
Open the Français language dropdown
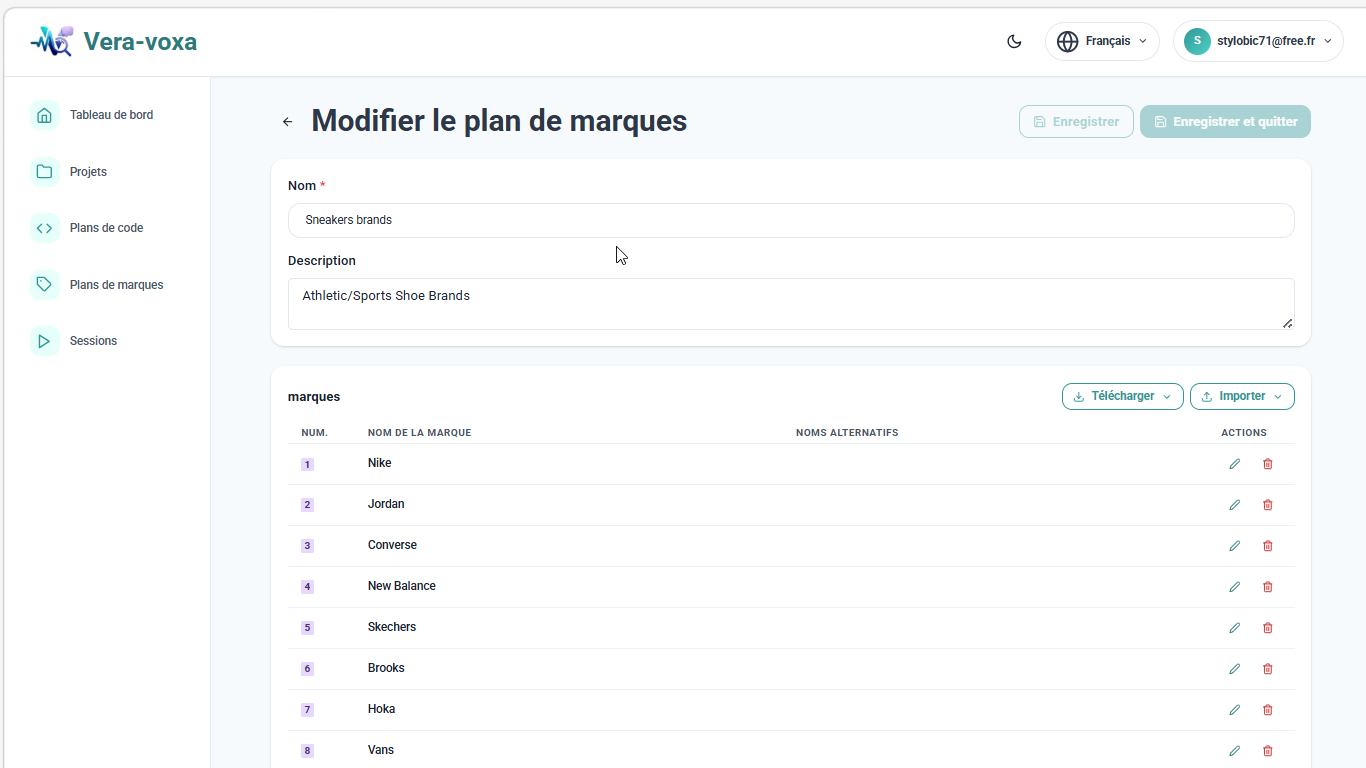point(1102,42)
